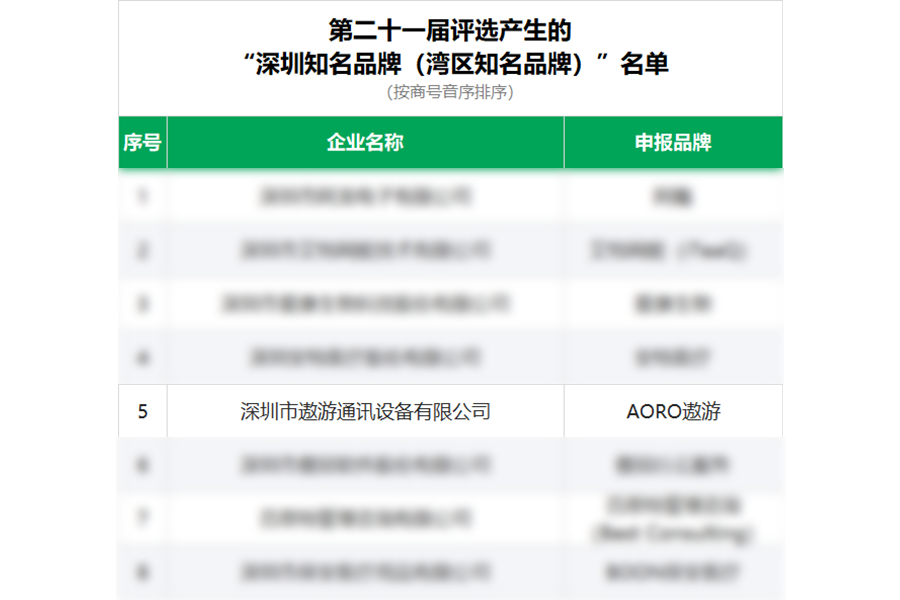This screenshot has width=900, height=600.
Task: Click the subtitle (按商号音序排序)
Action: 450,93
